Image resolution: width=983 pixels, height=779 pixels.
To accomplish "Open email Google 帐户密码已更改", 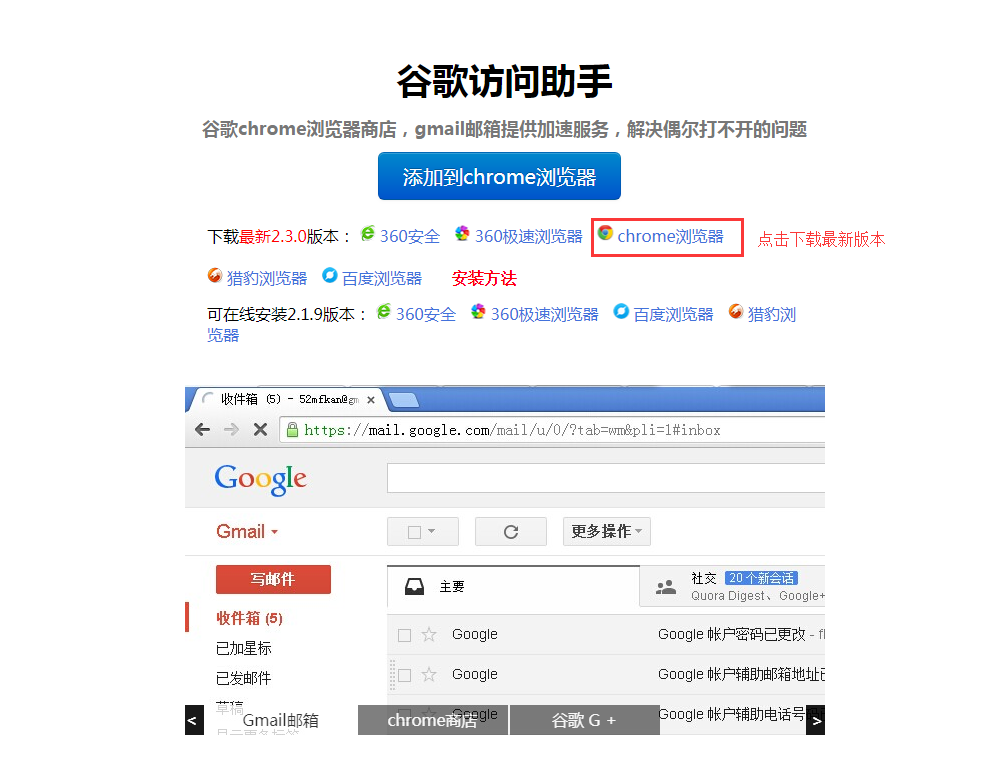I will click(606, 635).
